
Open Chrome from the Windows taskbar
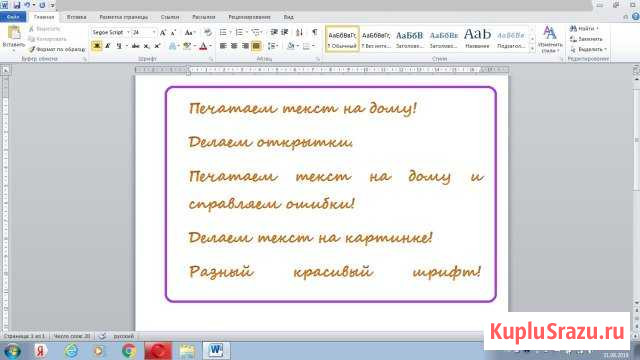point(129,351)
